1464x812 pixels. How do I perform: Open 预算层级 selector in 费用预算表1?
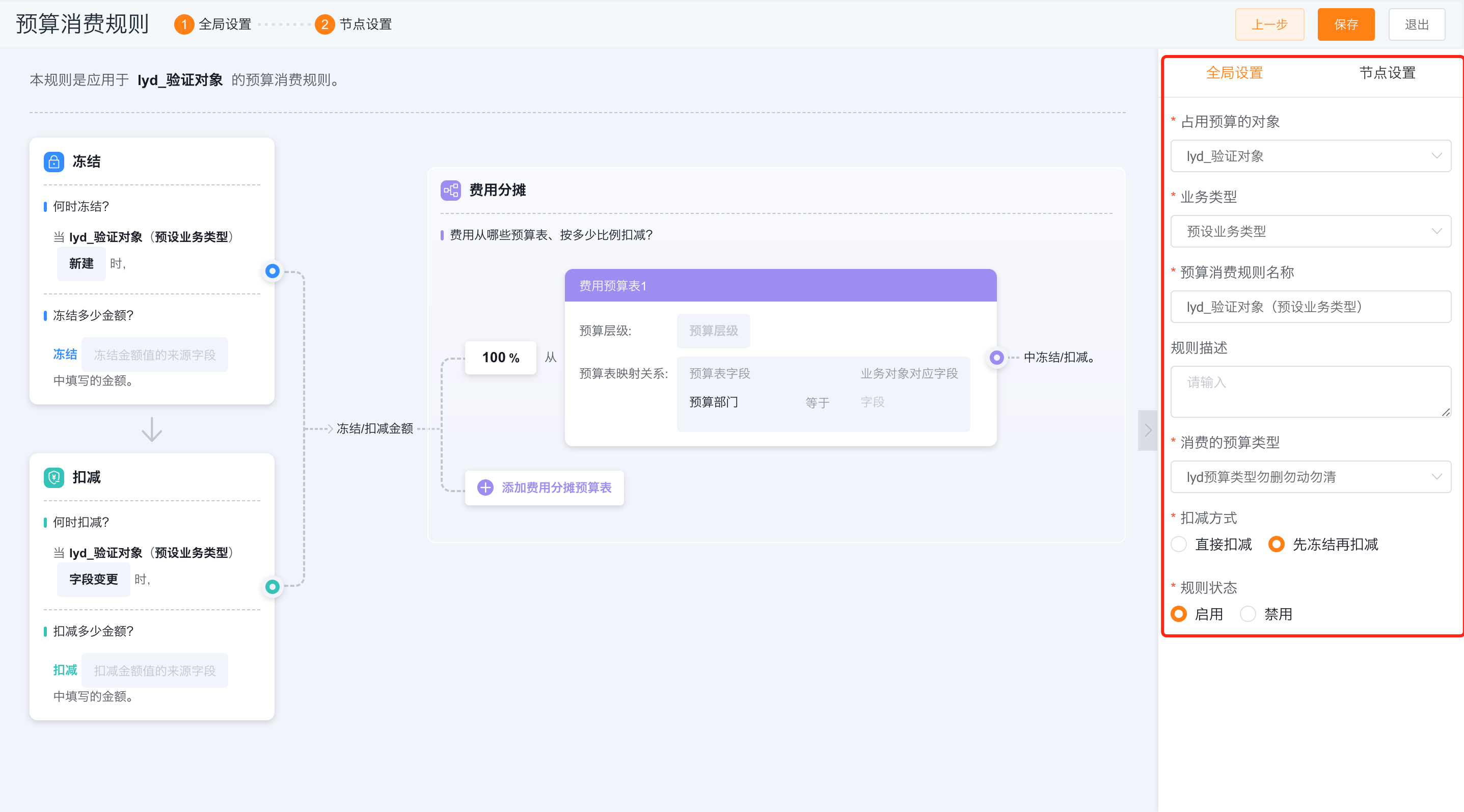click(x=713, y=331)
